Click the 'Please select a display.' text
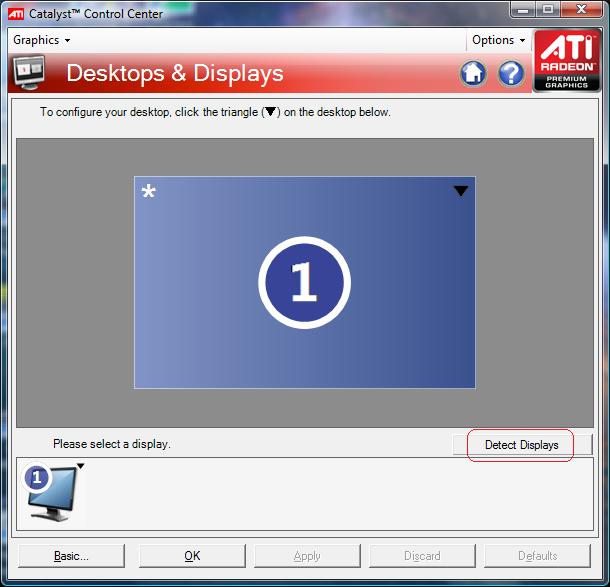Viewport: 610px width, 587px height. click(112, 444)
